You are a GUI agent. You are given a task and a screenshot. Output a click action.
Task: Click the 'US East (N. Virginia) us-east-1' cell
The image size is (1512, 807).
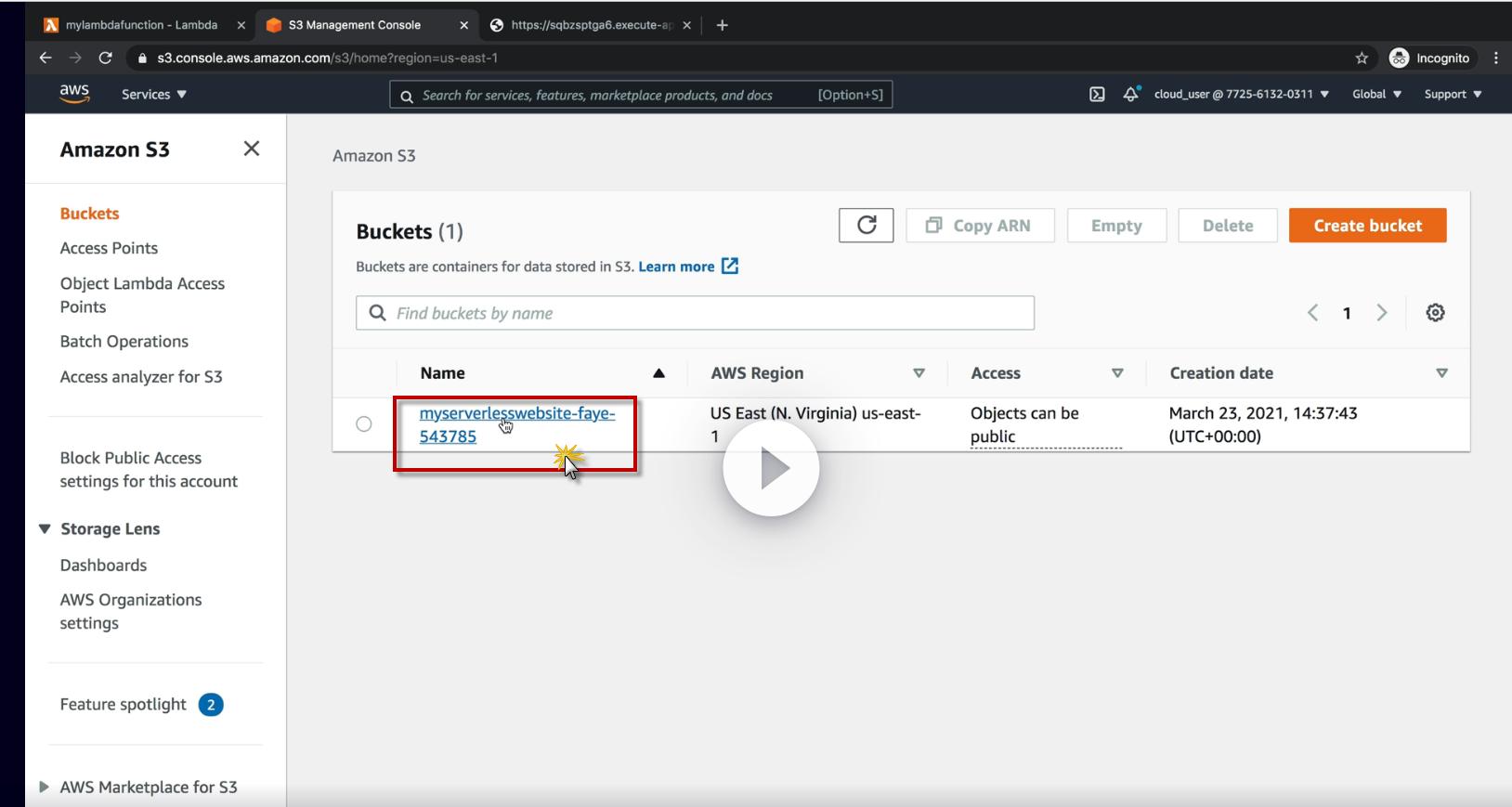[x=815, y=424]
